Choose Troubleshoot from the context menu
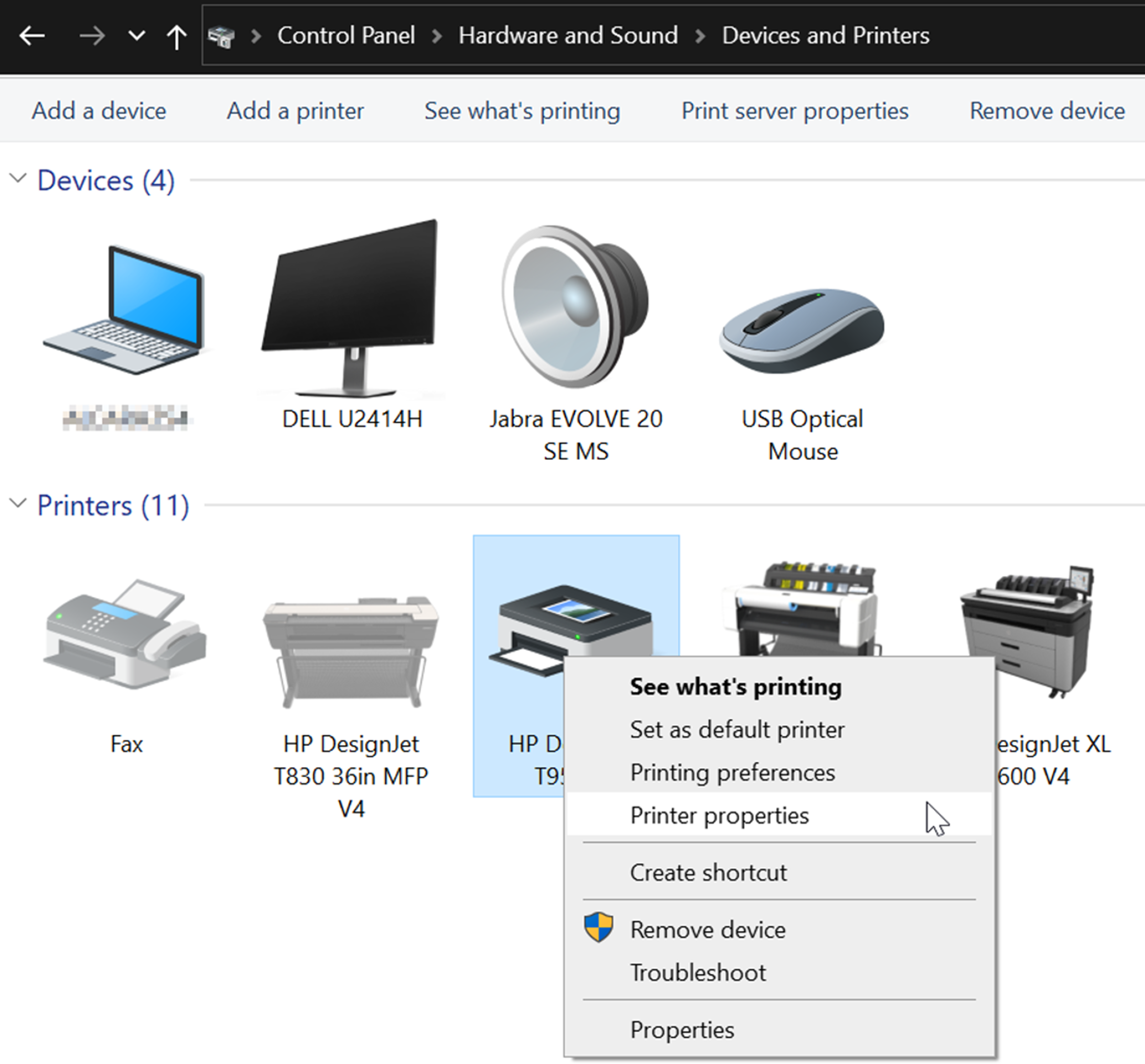 [x=699, y=973]
